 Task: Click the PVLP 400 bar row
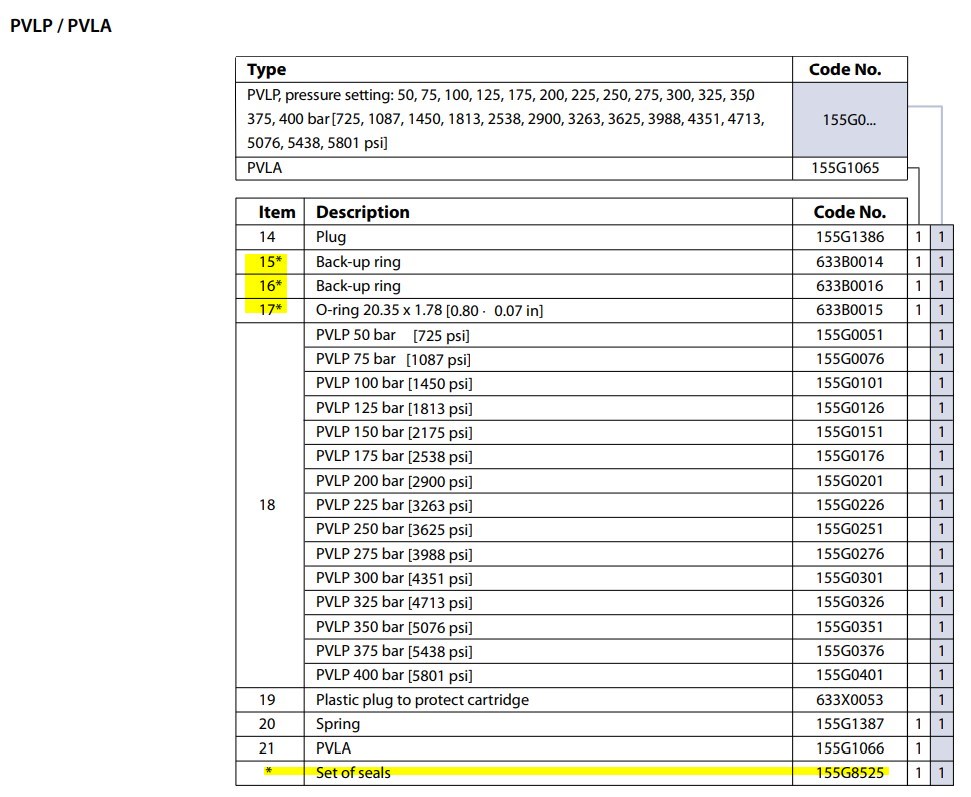(394, 675)
